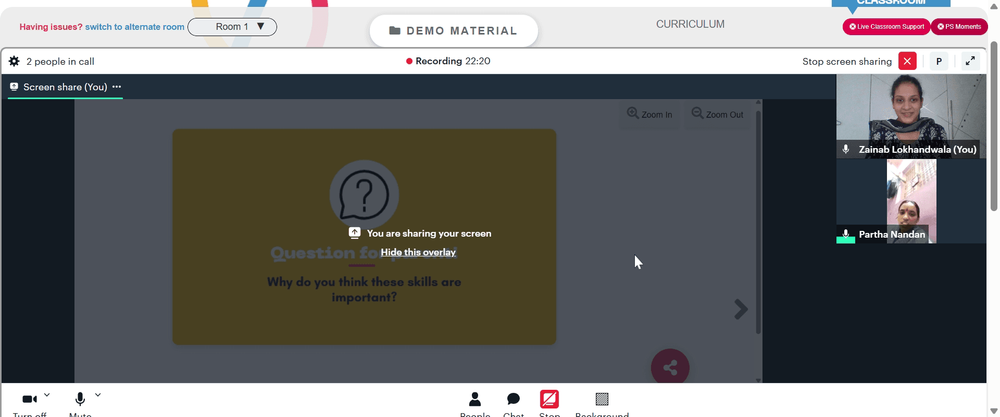This screenshot has width=1000, height=417.
Task: Click microphone icon beside Partha Nandan
Action: pyautogui.click(x=846, y=234)
